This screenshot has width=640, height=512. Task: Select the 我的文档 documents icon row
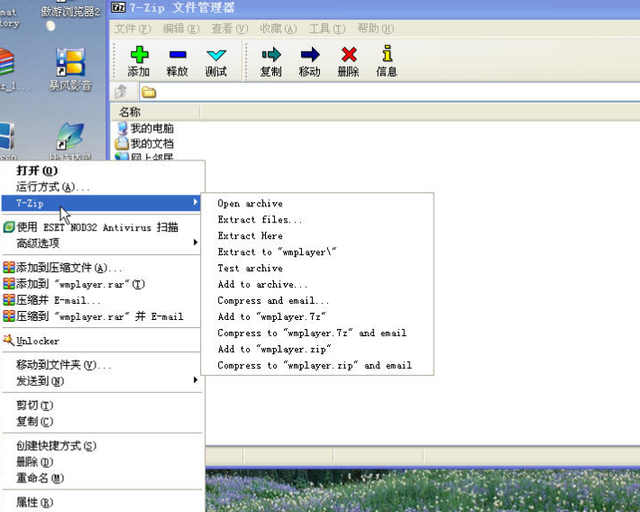coord(144,144)
